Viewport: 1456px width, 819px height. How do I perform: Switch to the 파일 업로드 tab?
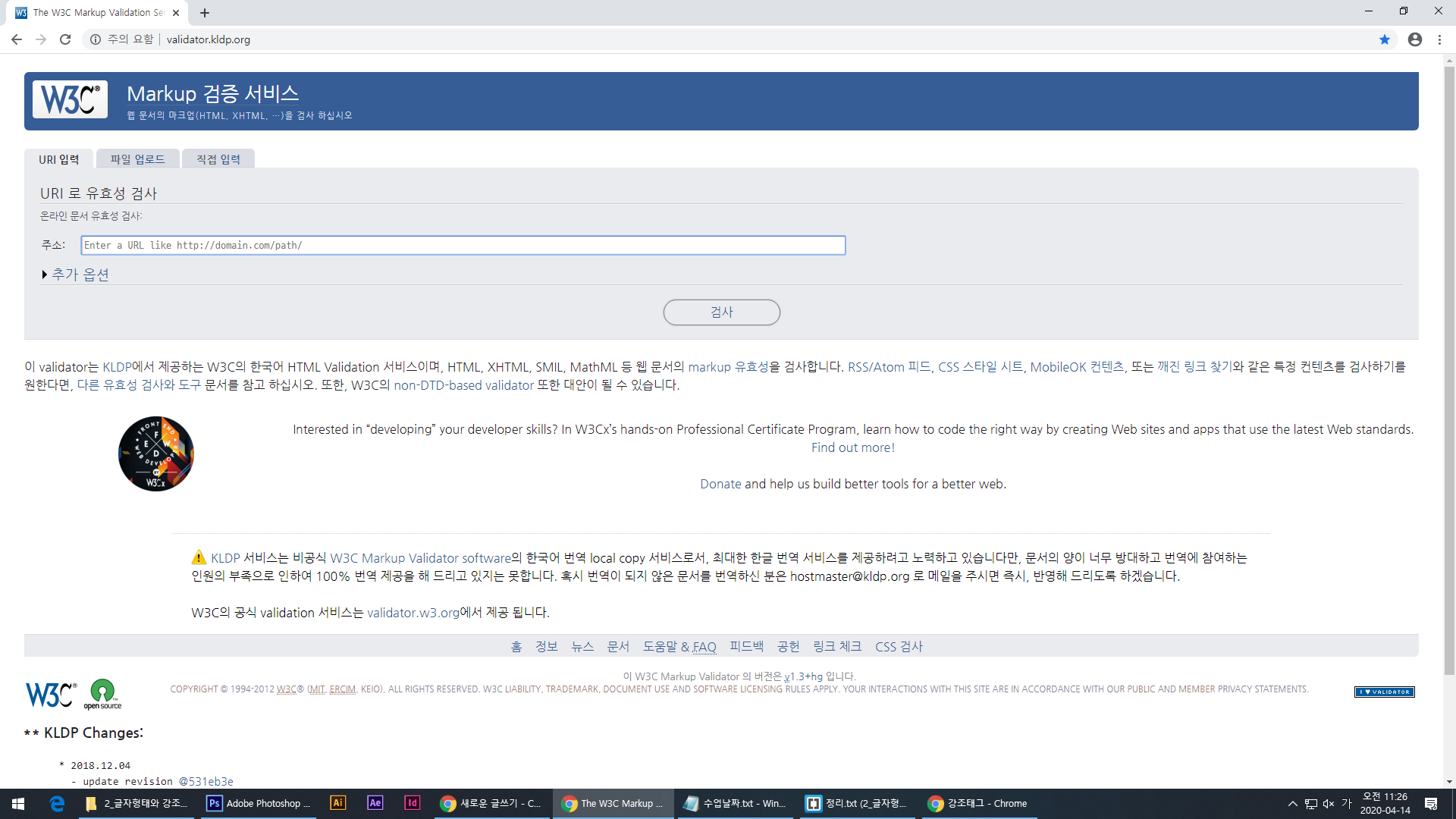click(137, 159)
